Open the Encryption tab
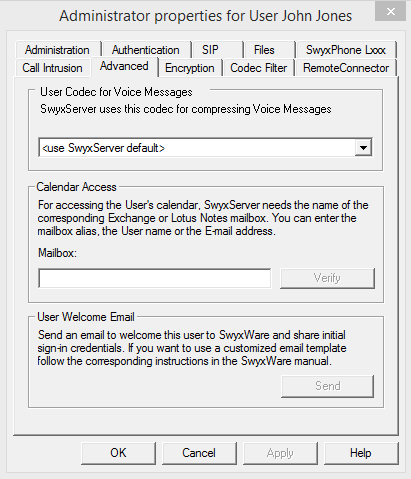The height and width of the screenshot is (479, 411). (x=190, y=68)
